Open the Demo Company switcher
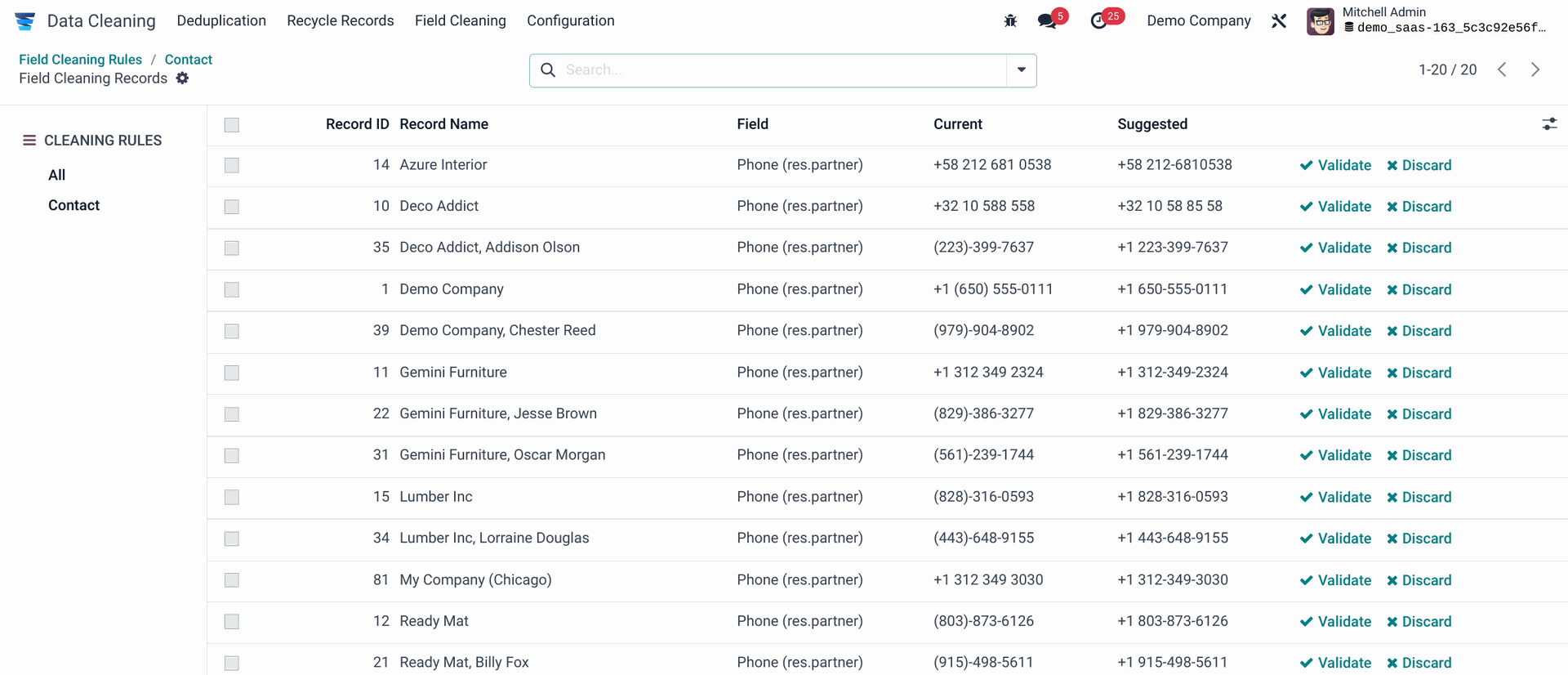 point(1198,21)
